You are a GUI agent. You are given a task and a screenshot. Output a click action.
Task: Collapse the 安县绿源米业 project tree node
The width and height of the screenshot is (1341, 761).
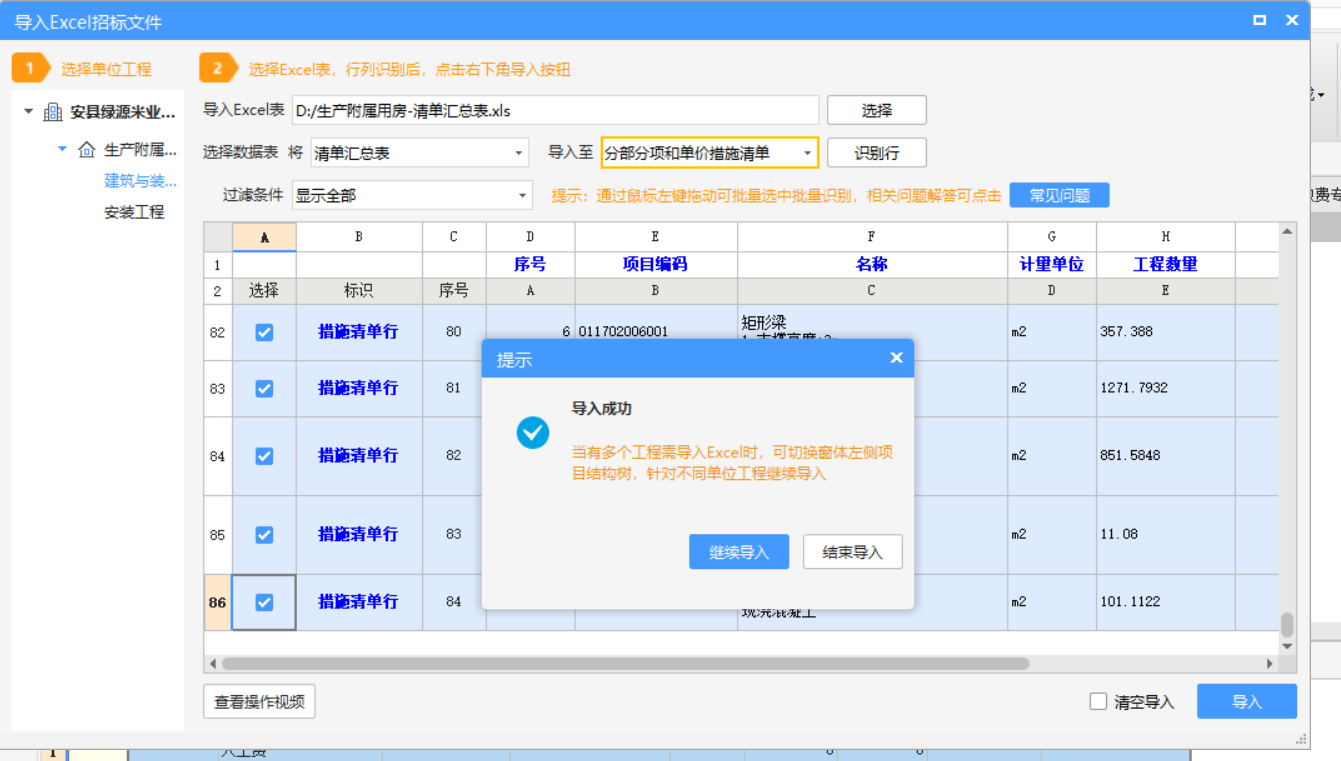(x=28, y=111)
